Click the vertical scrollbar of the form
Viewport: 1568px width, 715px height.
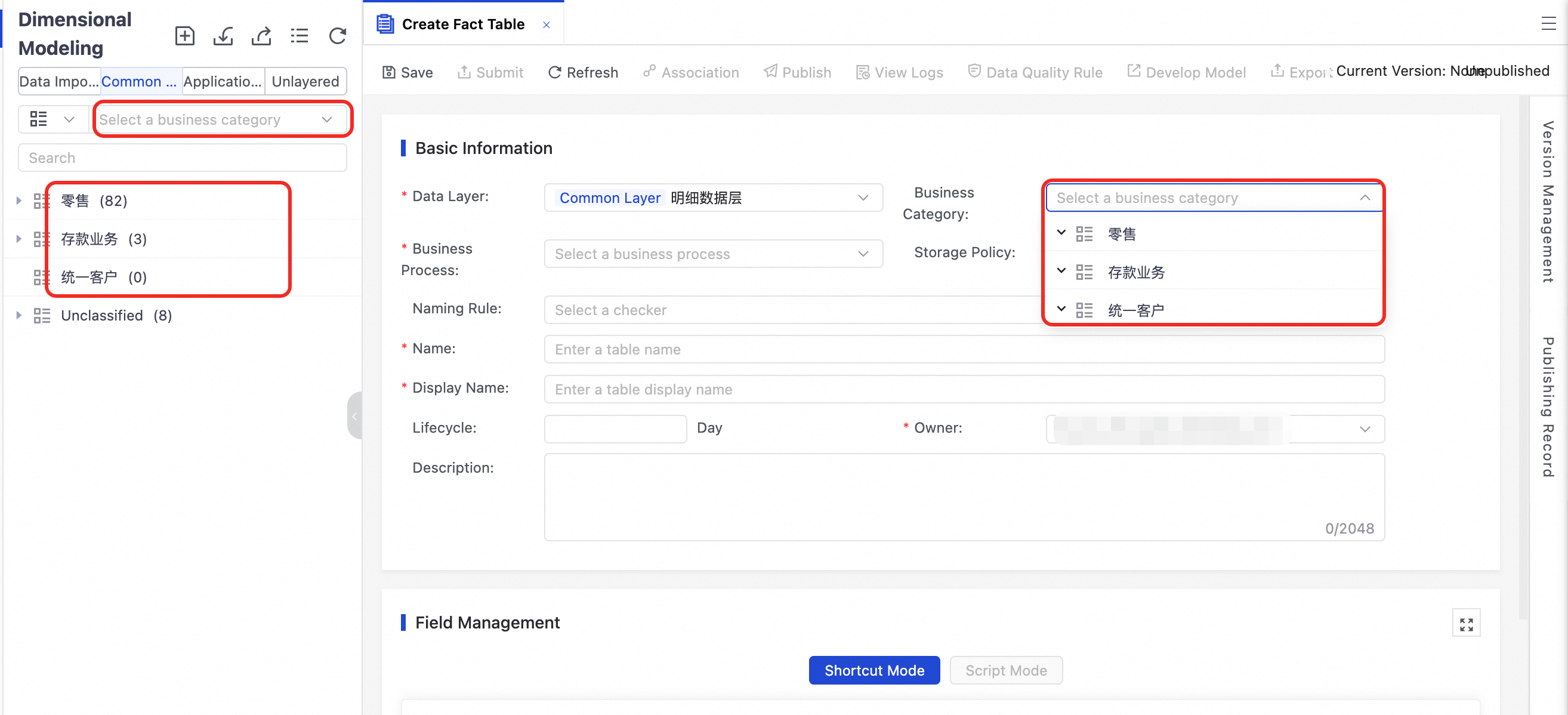[1523, 357]
